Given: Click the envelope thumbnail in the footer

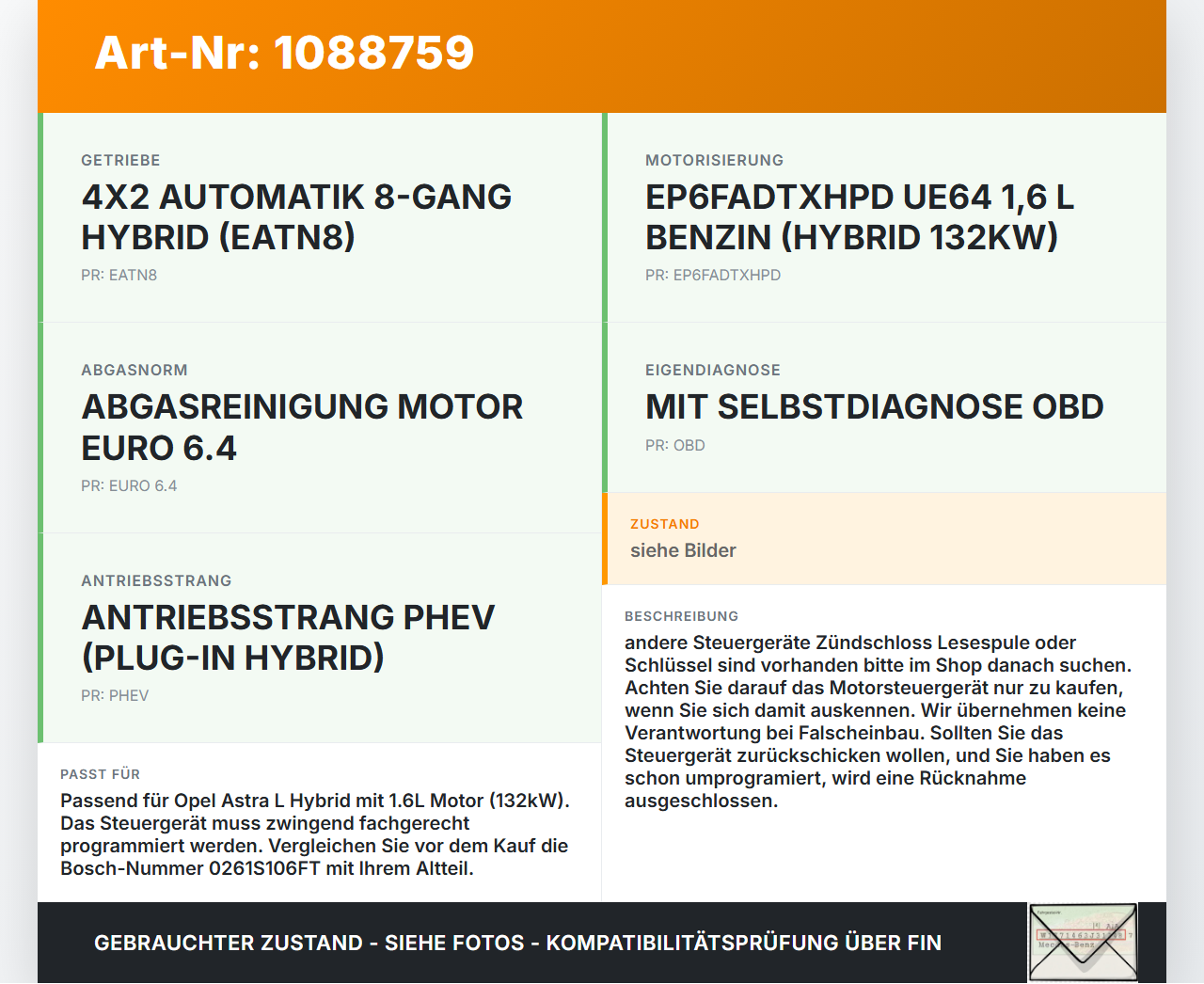Looking at the screenshot, I should [x=1083, y=943].
